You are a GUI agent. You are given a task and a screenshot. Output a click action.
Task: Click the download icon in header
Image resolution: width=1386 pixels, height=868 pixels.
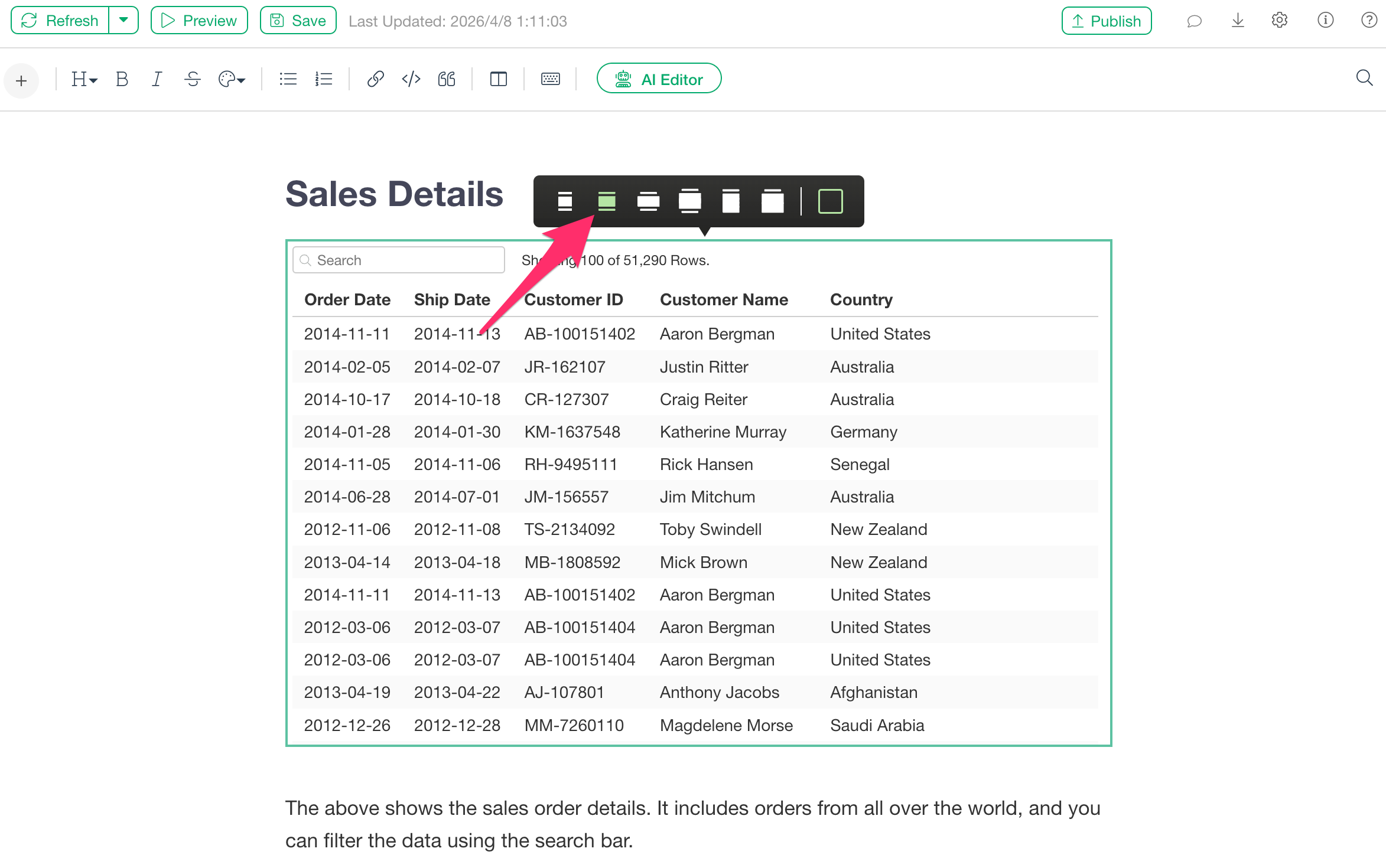(1238, 21)
